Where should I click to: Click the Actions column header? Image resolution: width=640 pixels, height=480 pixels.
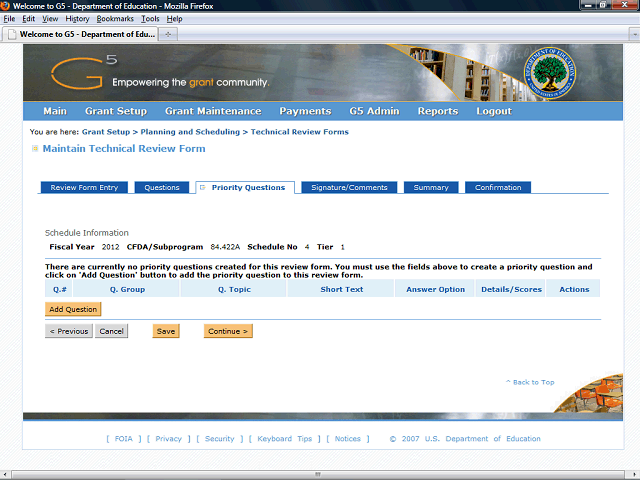coord(574,289)
